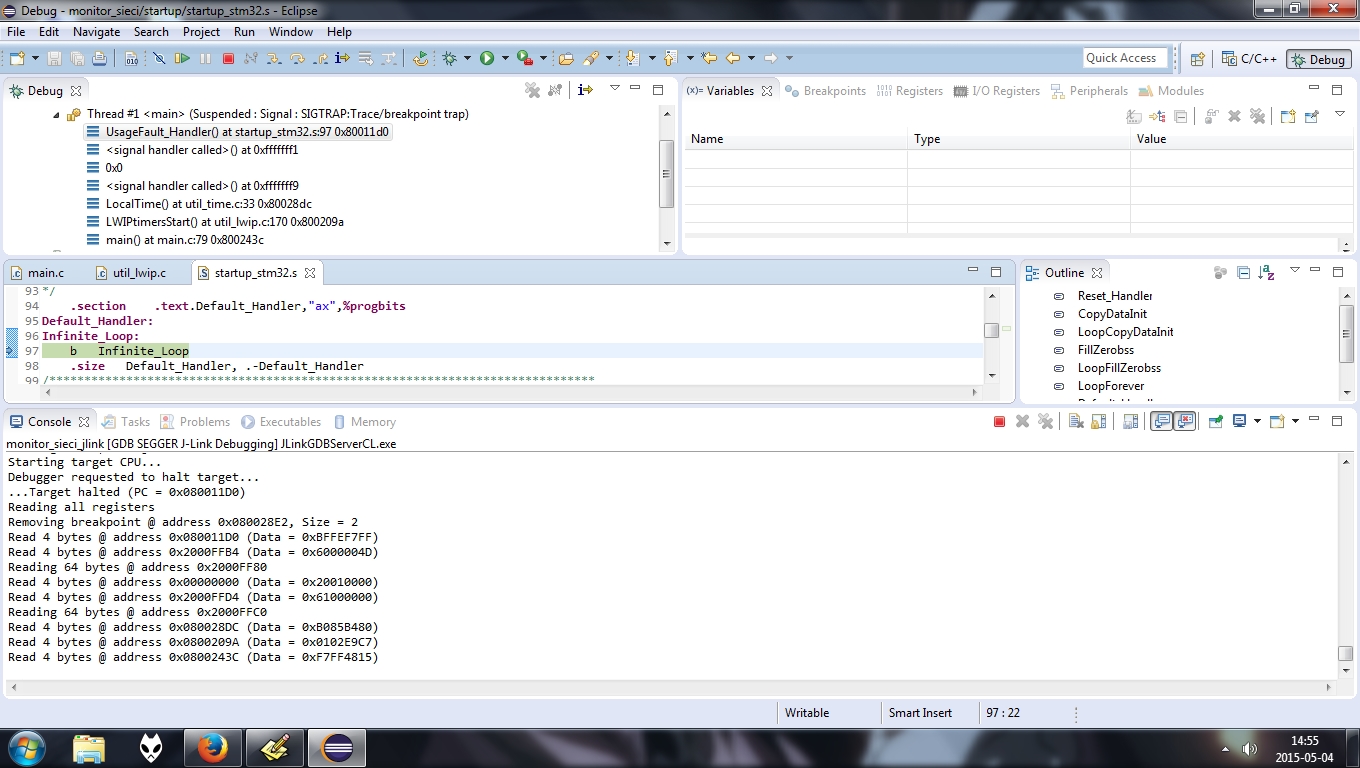Click the Quick Access field
The image size is (1360, 768).
1124,57
